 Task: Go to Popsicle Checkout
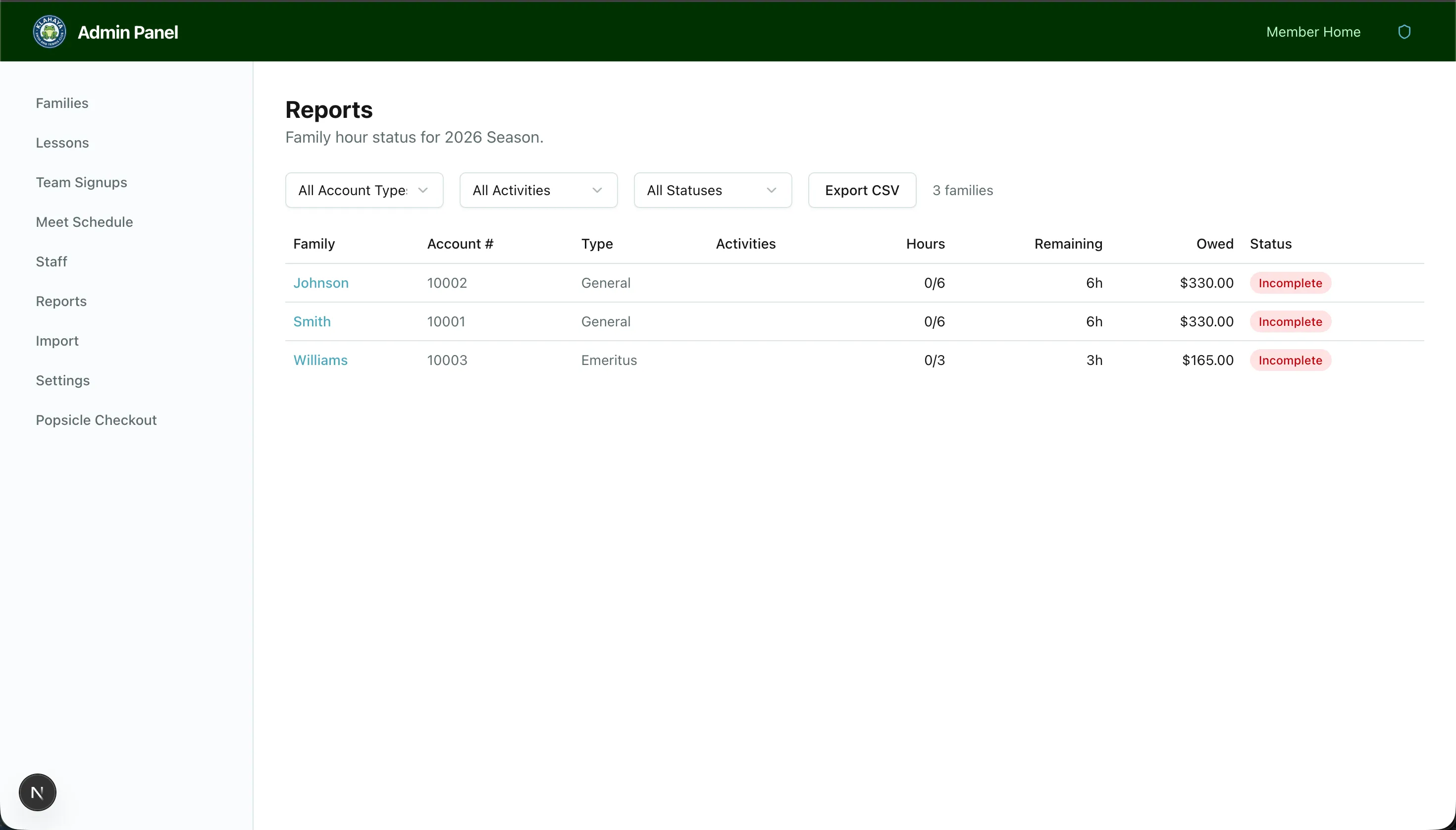click(x=97, y=420)
